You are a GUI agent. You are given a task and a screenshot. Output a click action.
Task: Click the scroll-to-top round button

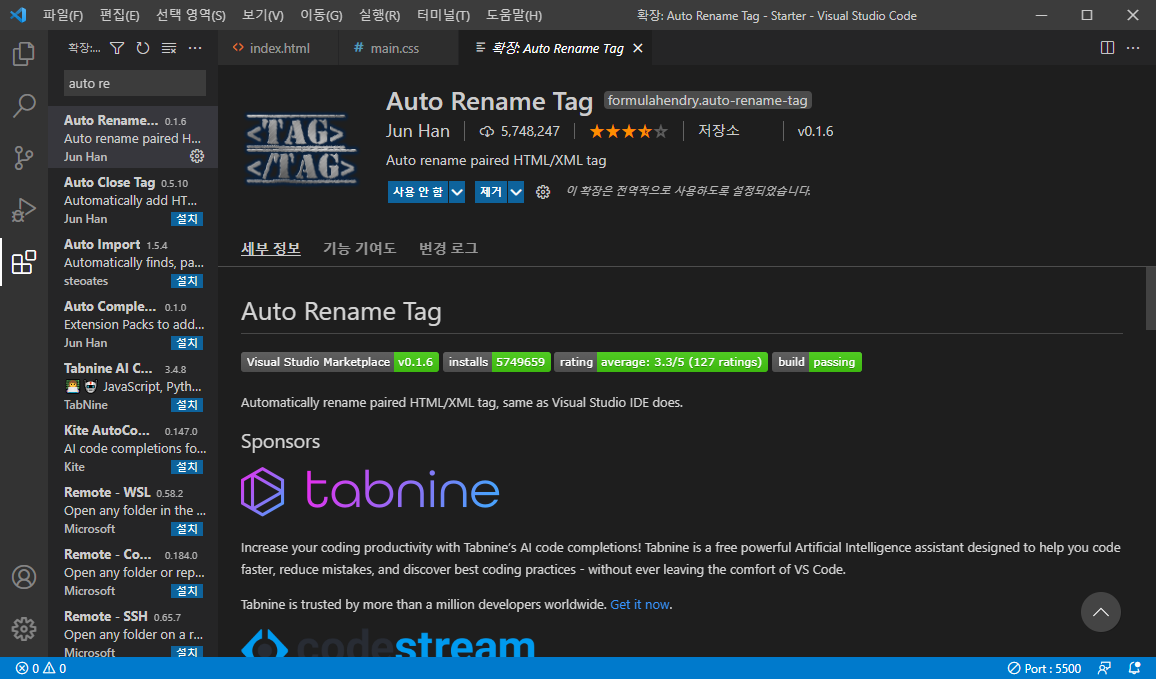(1101, 612)
